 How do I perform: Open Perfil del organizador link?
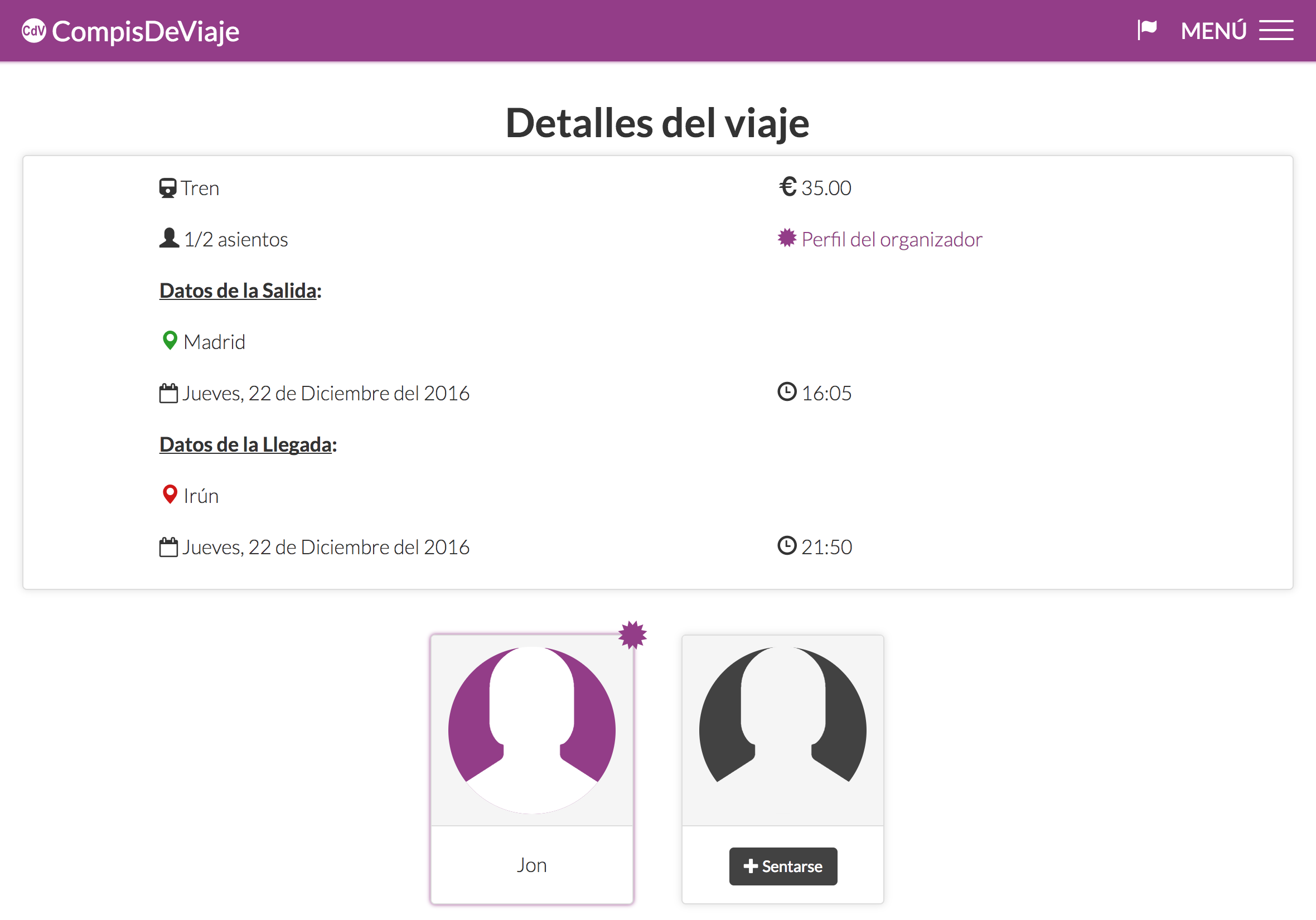point(891,240)
